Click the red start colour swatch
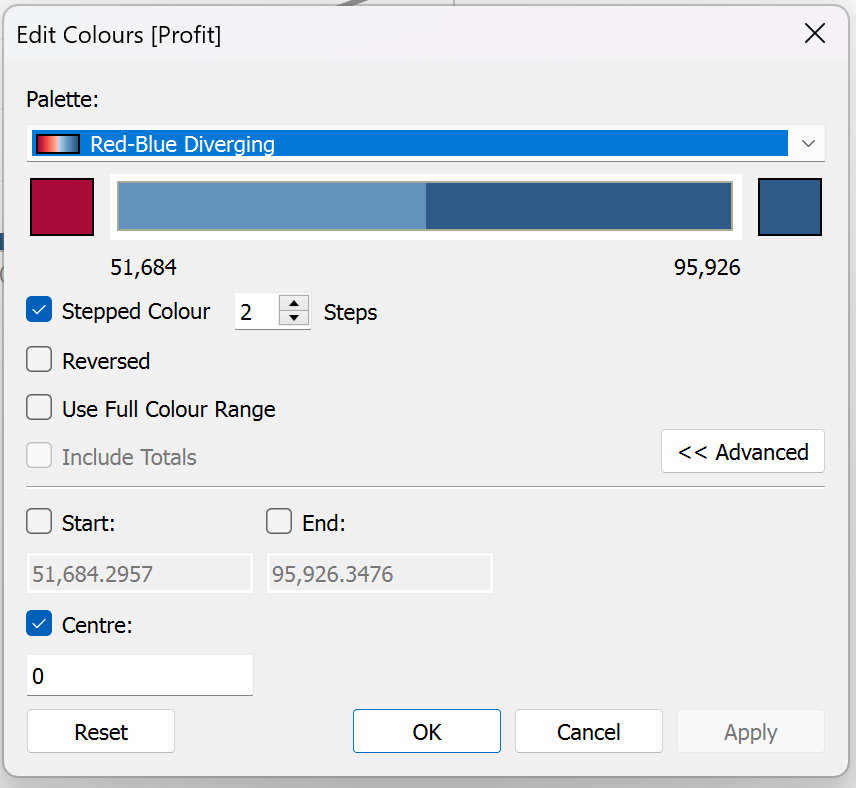This screenshot has width=856, height=788. coord(62,207)
